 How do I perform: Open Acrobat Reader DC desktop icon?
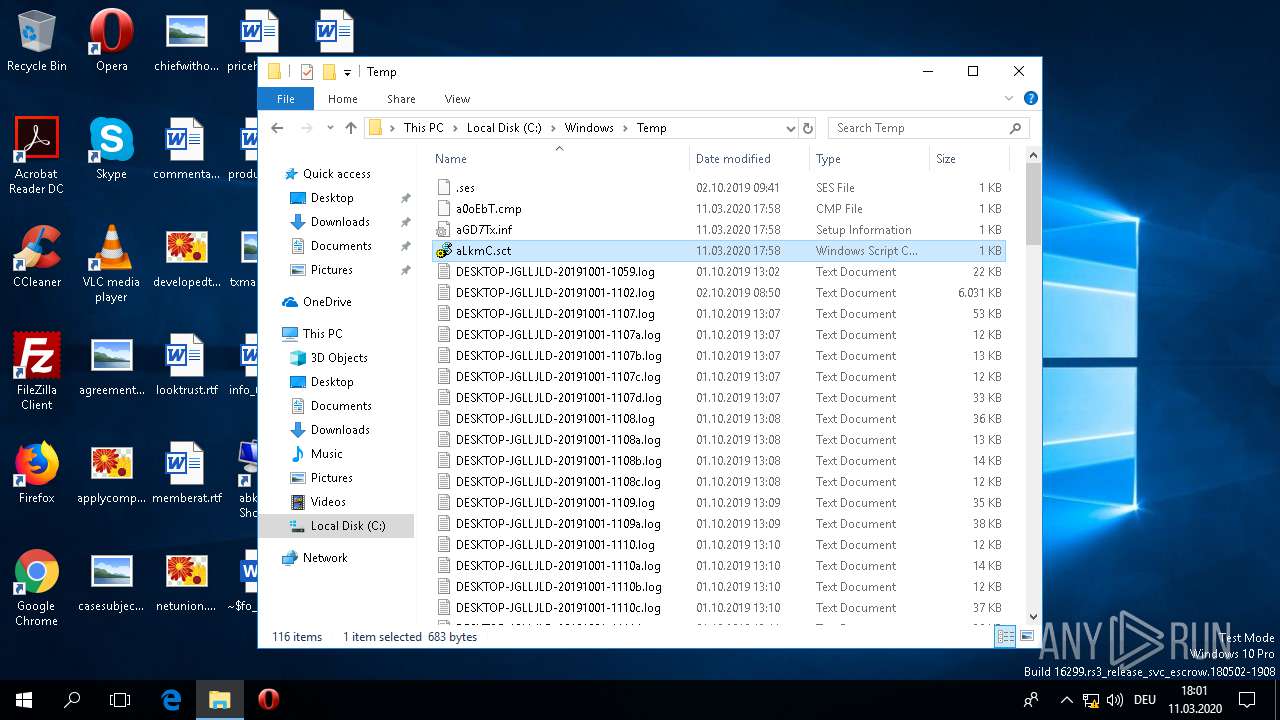click(x=37, y=156)
